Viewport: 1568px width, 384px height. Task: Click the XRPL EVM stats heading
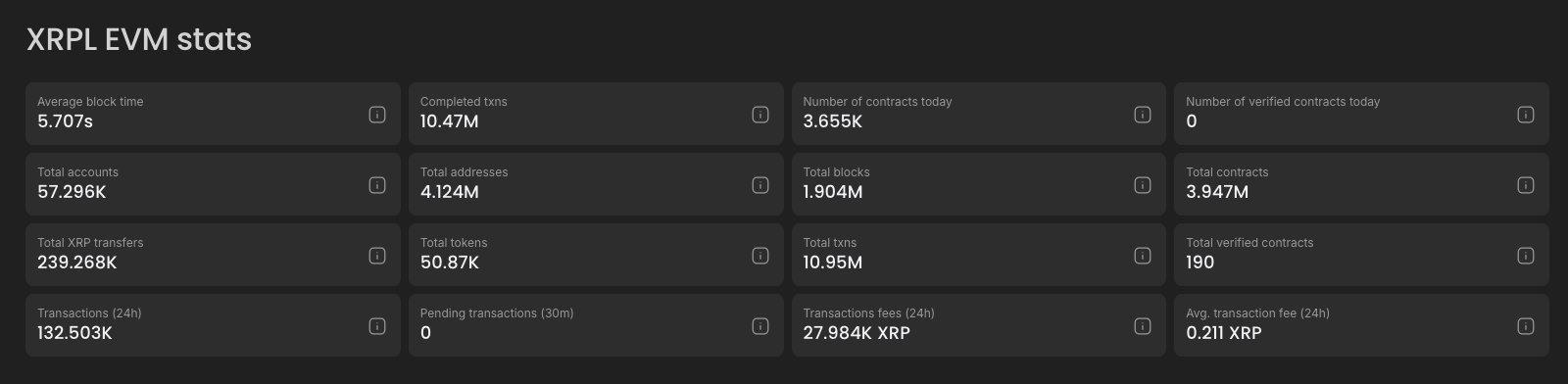pyautogui.click(x=139, y=39)
